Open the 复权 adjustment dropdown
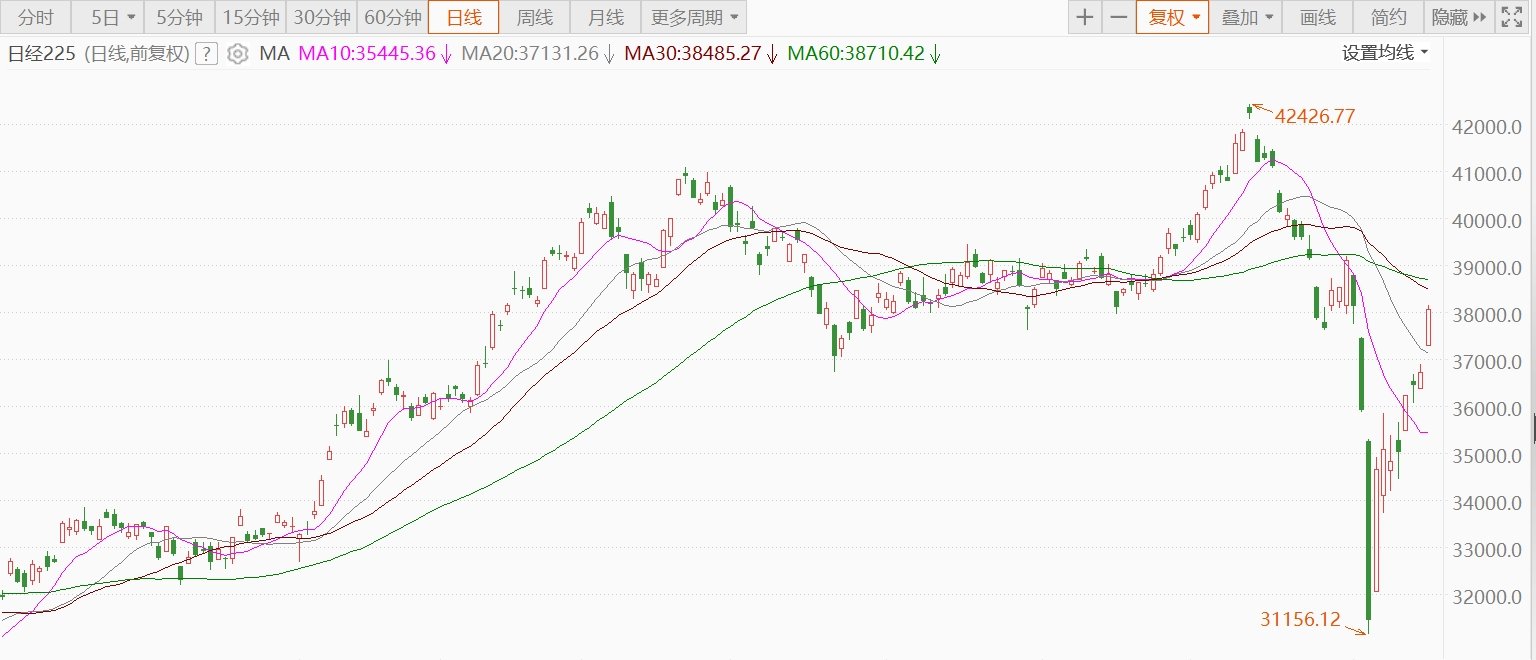The height and width of the screenshot is (660, 1536). [x=1172, y=17]
